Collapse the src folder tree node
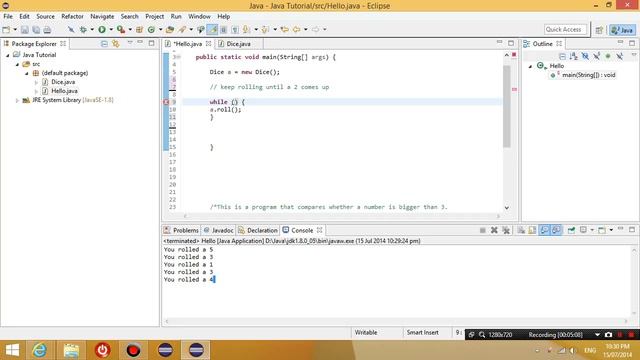This screenshot has width=640, height=360. [x=17, y=64]
